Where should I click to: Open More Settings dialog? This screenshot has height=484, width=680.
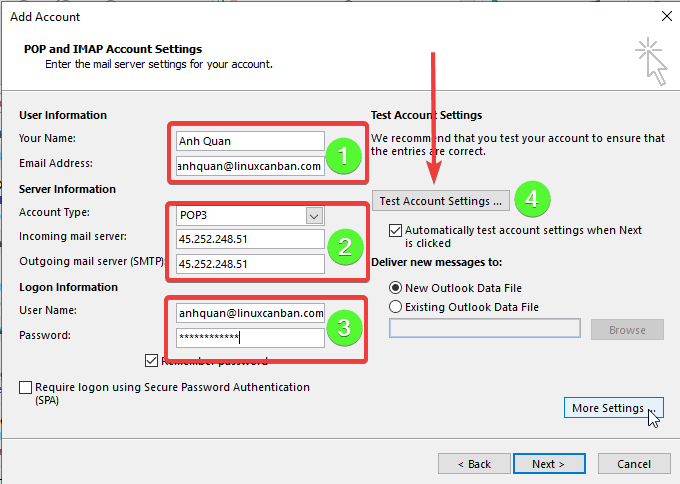[x=607, y=408]
